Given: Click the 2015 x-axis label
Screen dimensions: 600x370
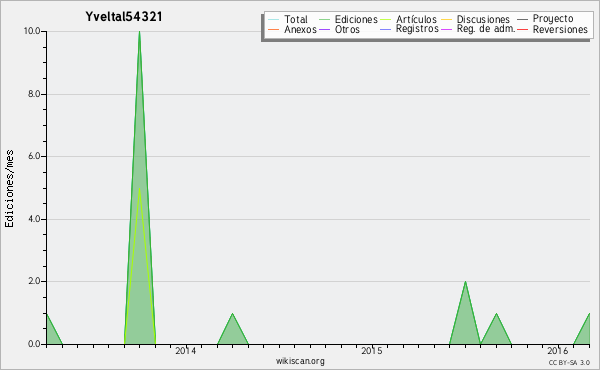Looking at the screenshot, I should pos(372,351).
